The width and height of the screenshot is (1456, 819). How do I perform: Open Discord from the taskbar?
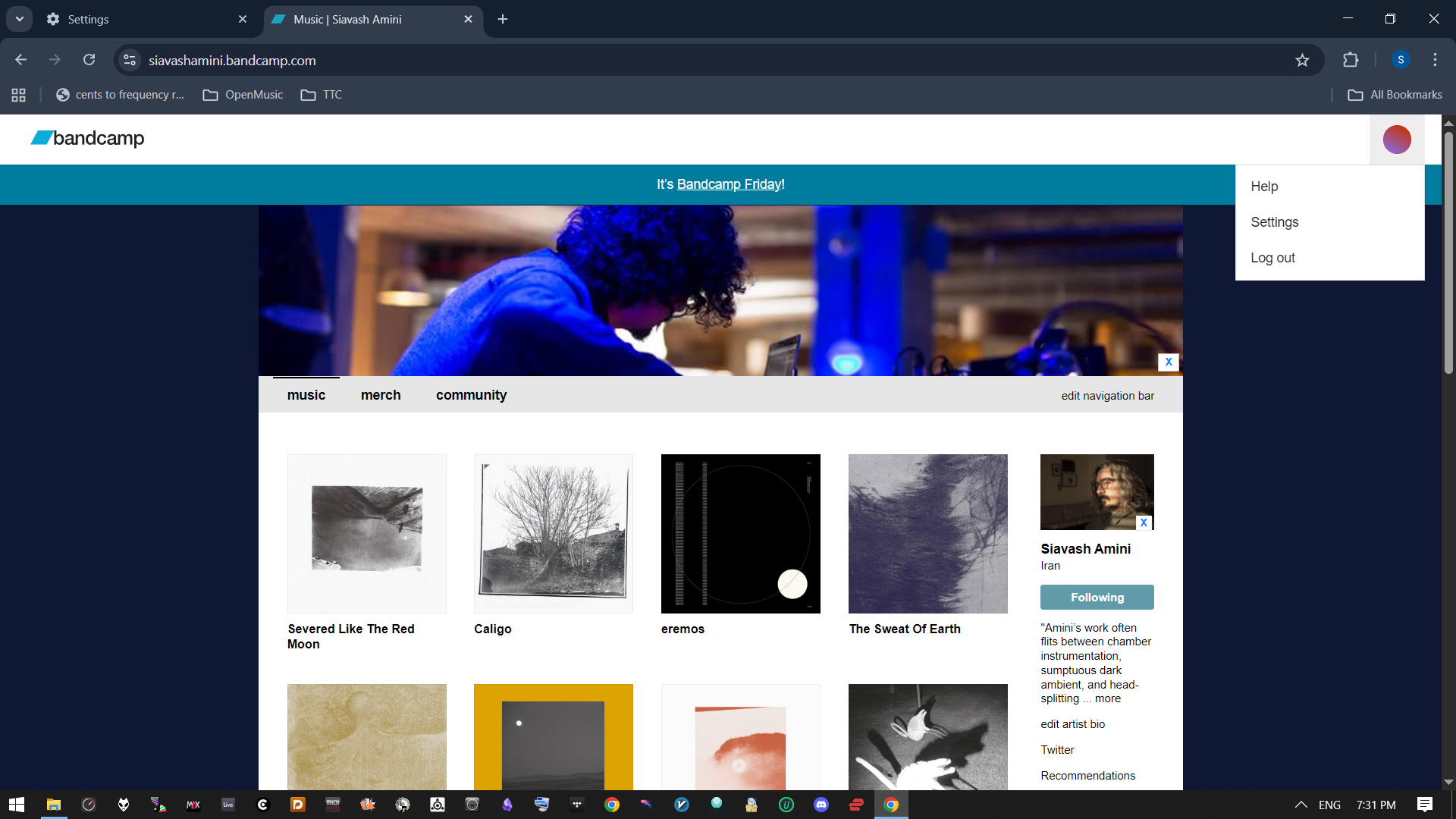pos(821,805)
